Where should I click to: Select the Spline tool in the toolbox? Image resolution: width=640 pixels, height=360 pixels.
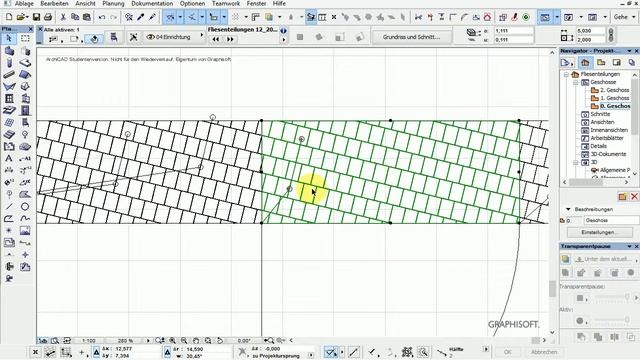(25, 218)
